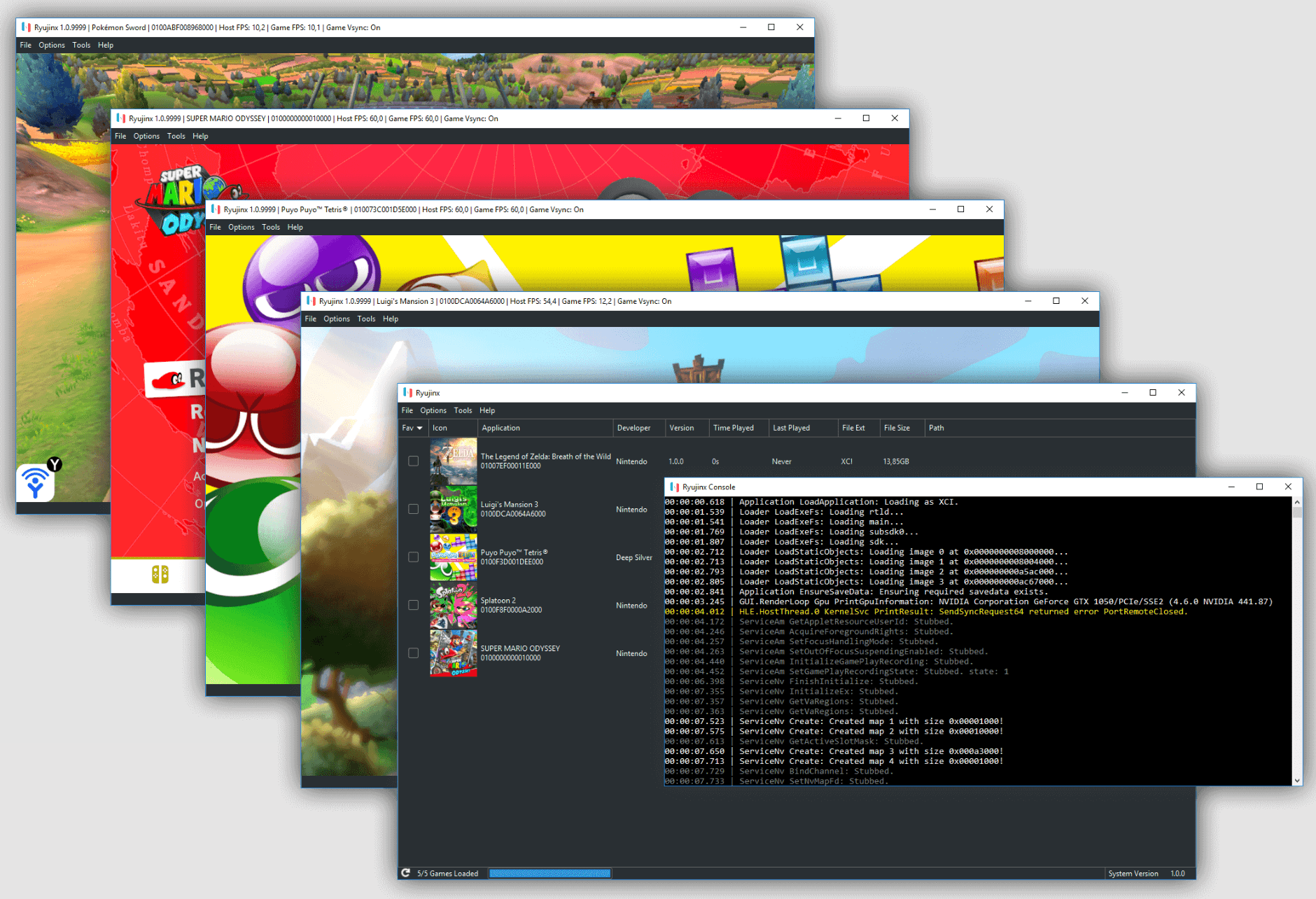Click 'Splatoon 2' title text in list
Screen dimensions: 1316x899
498,600
